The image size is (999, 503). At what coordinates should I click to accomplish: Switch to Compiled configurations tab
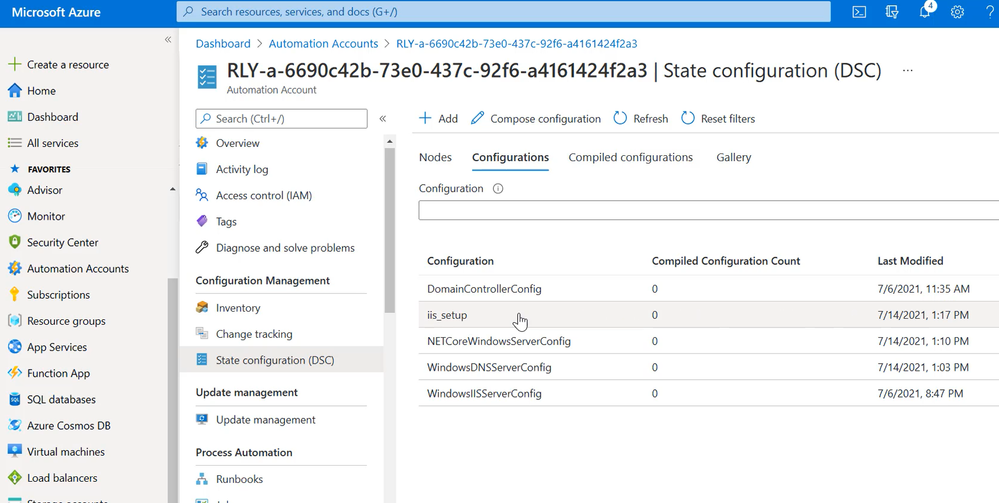[x=630, y=157]
